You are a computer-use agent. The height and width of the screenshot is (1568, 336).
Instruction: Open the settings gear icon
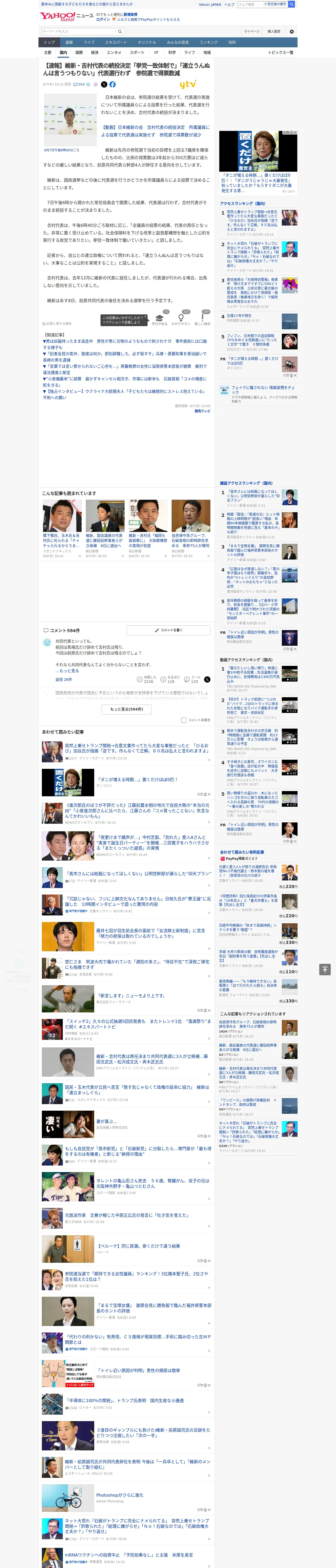pos(292,32)
